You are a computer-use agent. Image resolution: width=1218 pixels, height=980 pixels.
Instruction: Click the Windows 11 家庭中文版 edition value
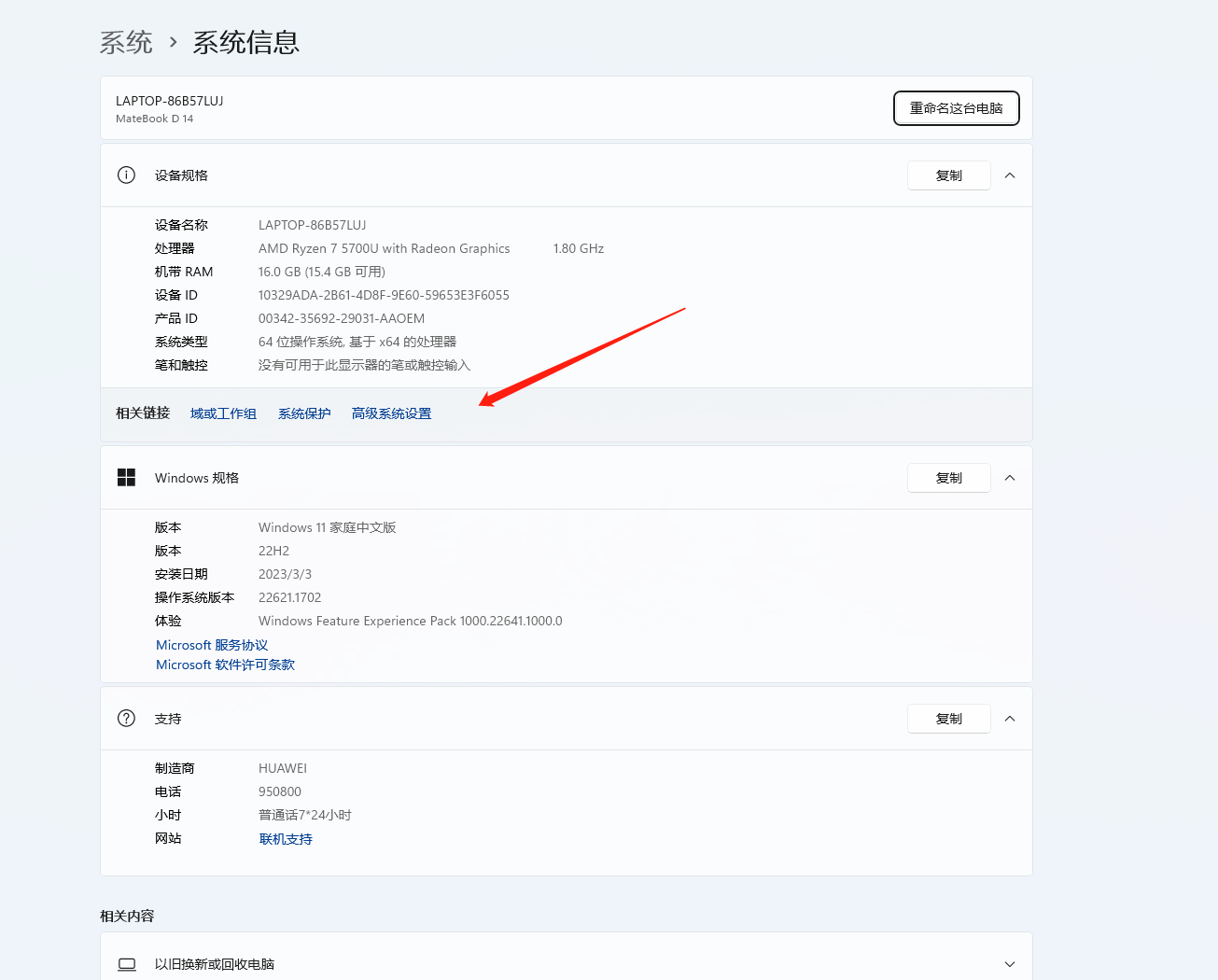pyautogui.click(x=328, y=527)
